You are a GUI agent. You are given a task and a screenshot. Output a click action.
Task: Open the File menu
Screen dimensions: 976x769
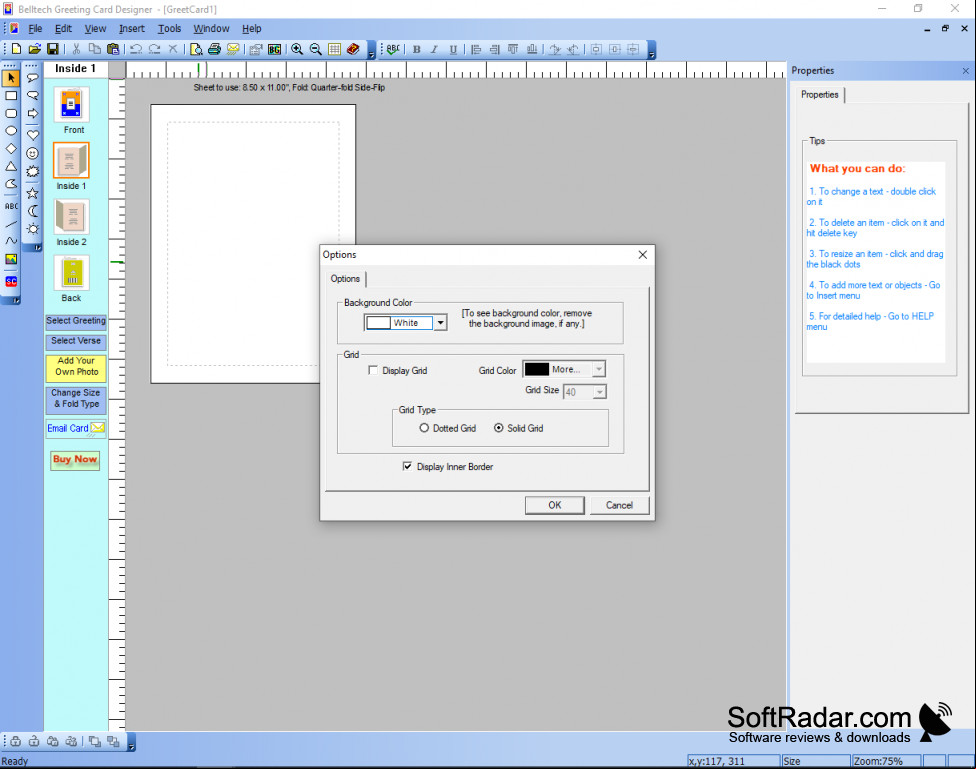[x=35, y=29]
